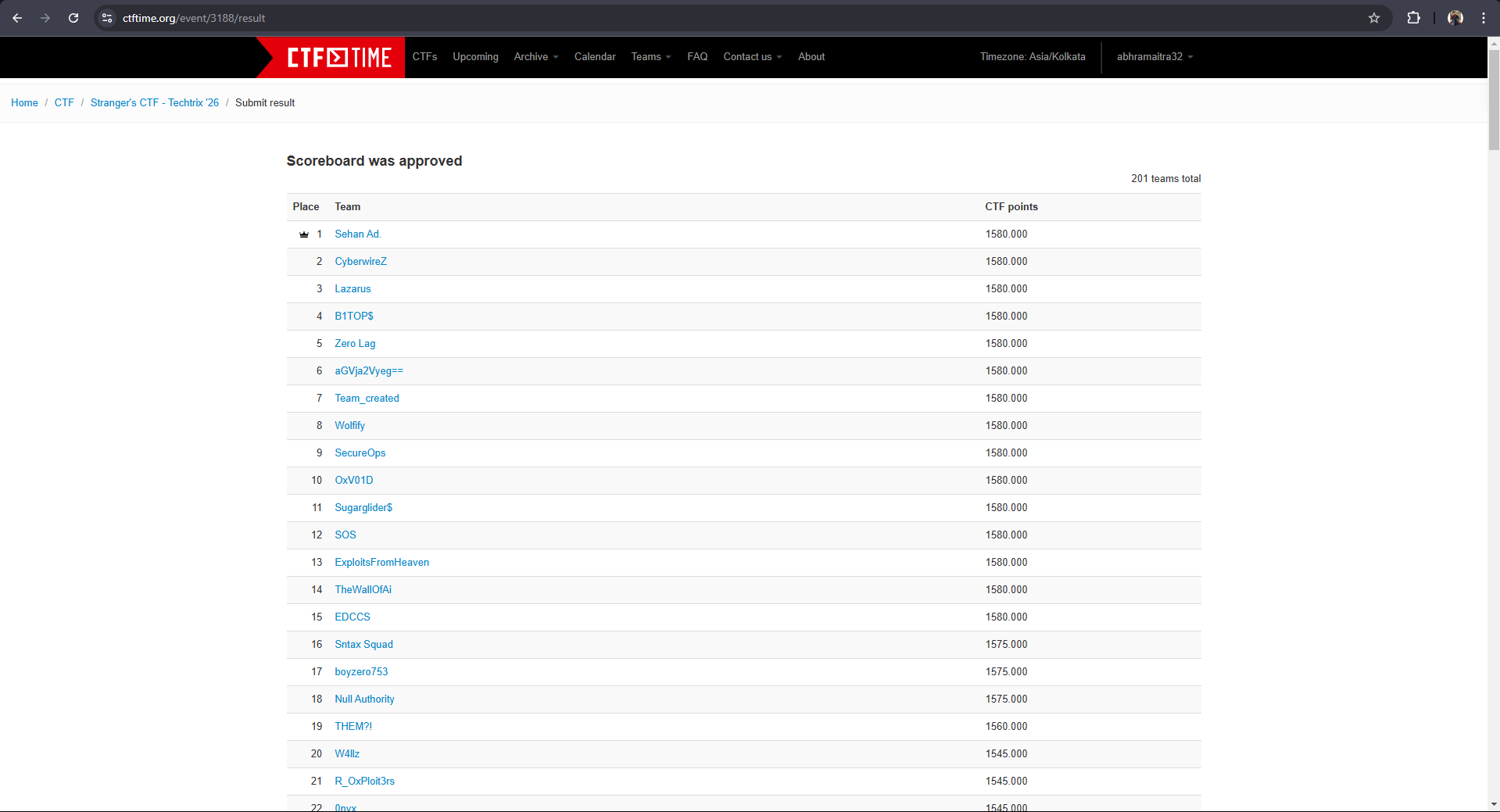The width and height of the screenshot is (1500, 812).
Task: Click the Stranger's CTF - Techtrix '26 breadcrumb
Action: (x=154, y=102)
